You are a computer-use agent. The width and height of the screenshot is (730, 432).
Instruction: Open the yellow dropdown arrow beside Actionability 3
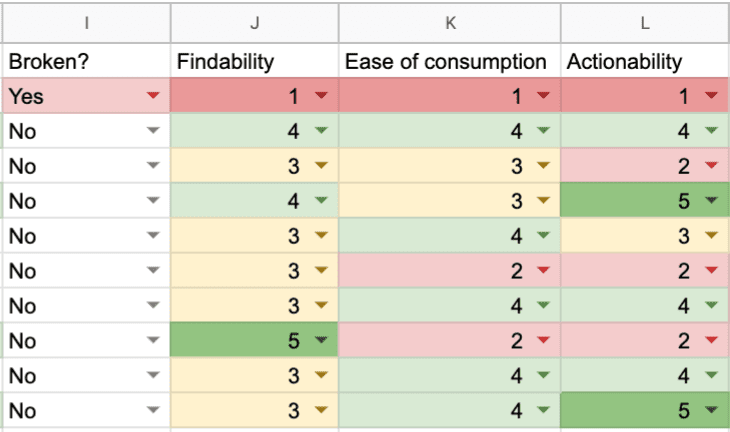[712, 236]
